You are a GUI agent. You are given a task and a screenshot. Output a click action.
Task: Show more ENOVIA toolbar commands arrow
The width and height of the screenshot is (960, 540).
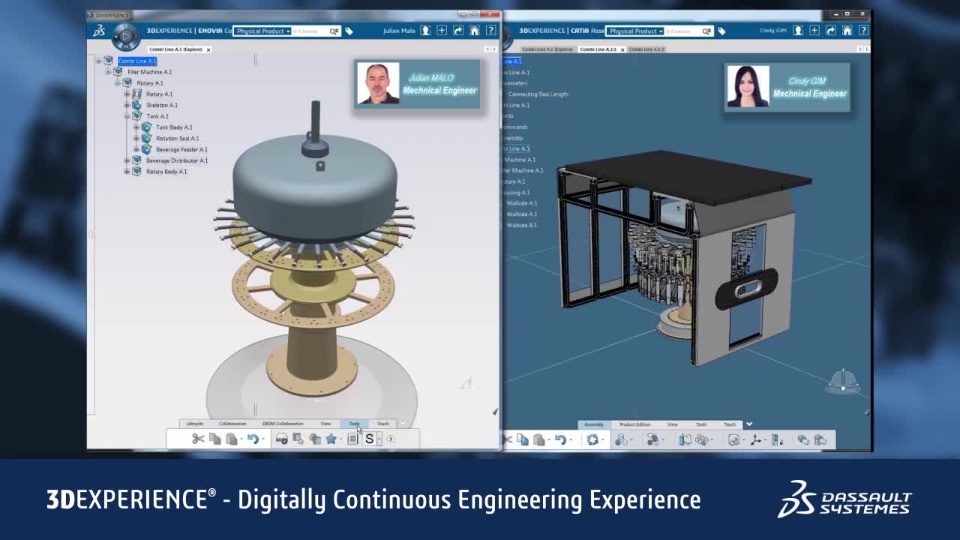[x=391, y=438]
